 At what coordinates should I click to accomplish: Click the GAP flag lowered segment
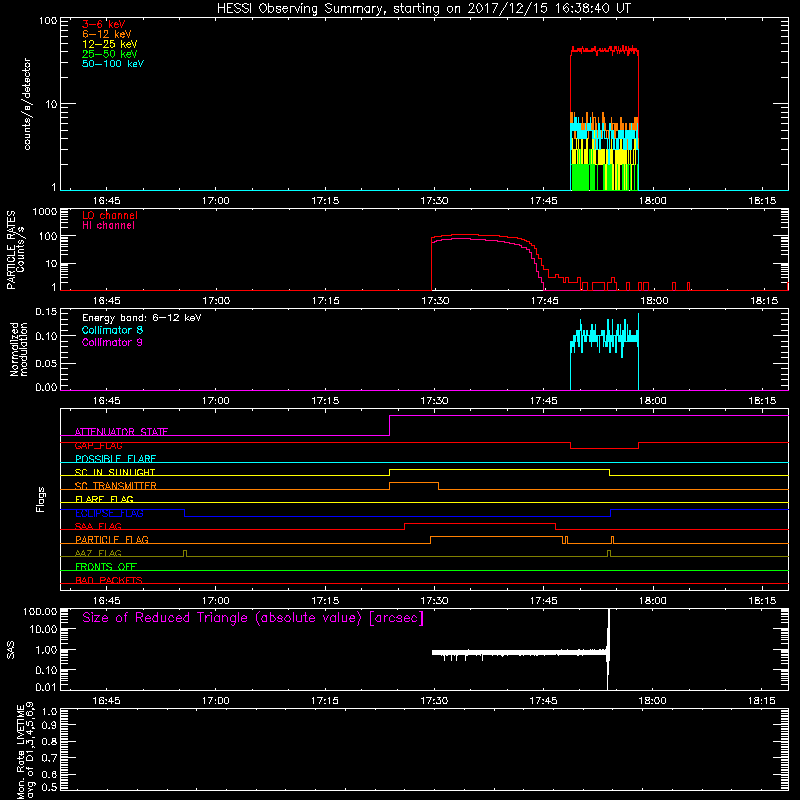pyautogui.click(x=605, y=448)
